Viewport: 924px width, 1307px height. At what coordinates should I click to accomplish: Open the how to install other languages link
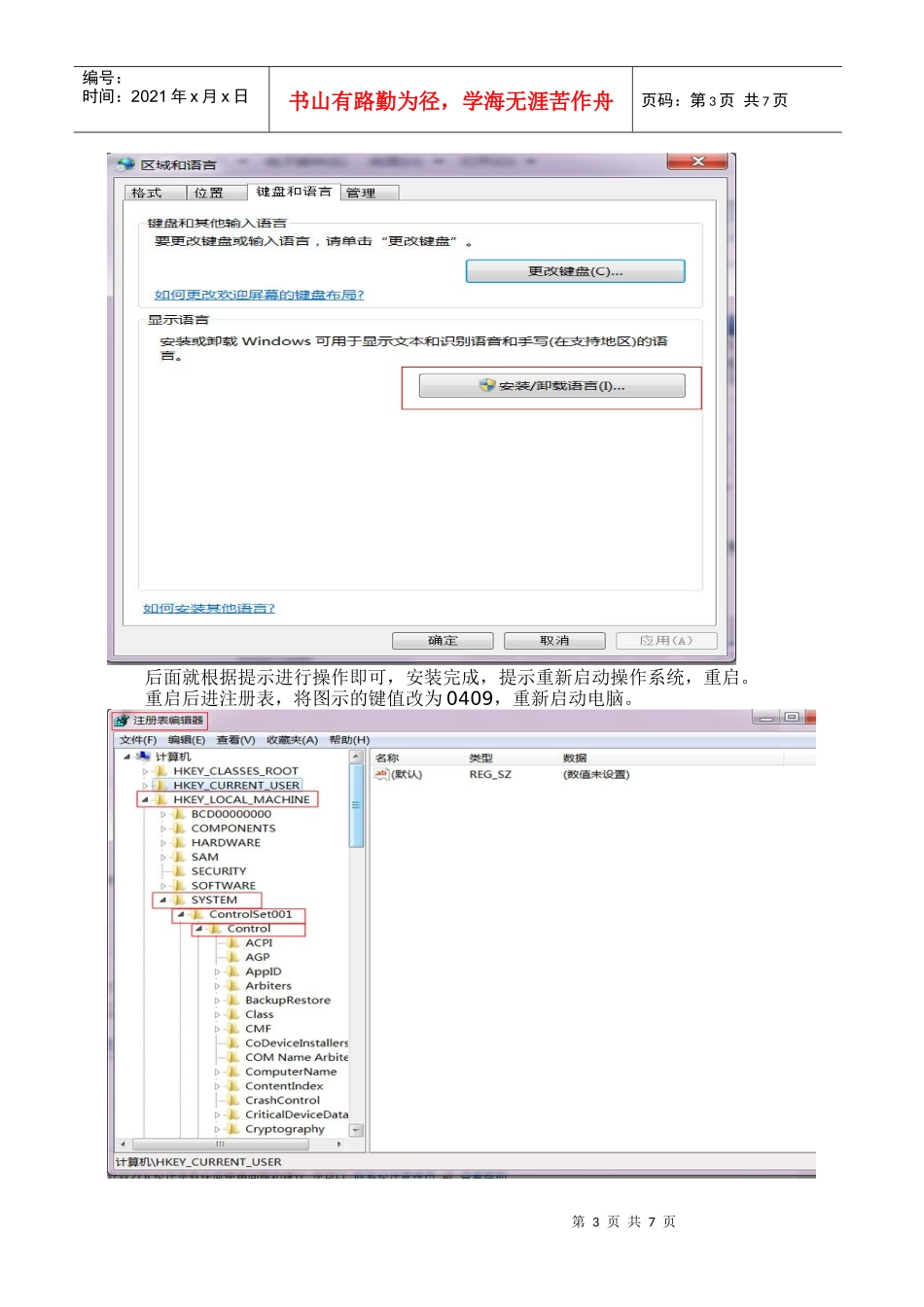[209, 608]
